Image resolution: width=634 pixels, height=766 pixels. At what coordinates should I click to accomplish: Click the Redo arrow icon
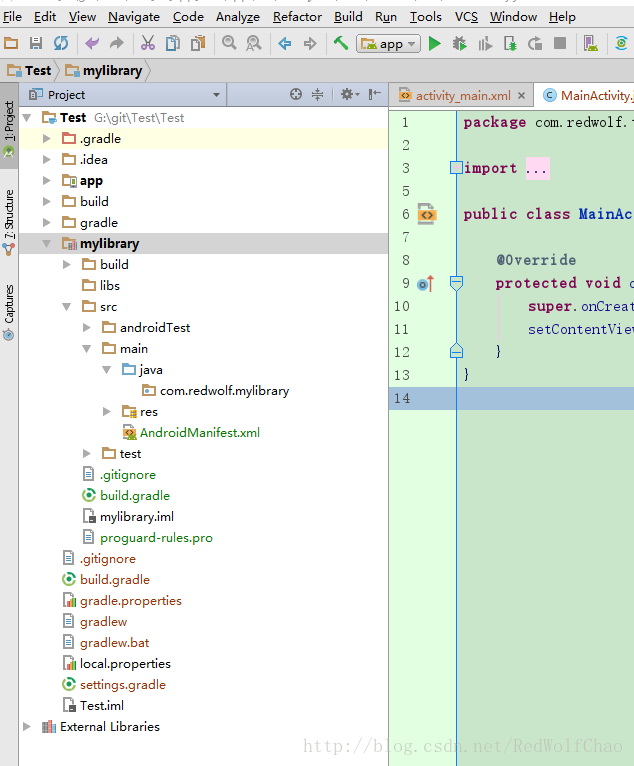tap(117, 43)
